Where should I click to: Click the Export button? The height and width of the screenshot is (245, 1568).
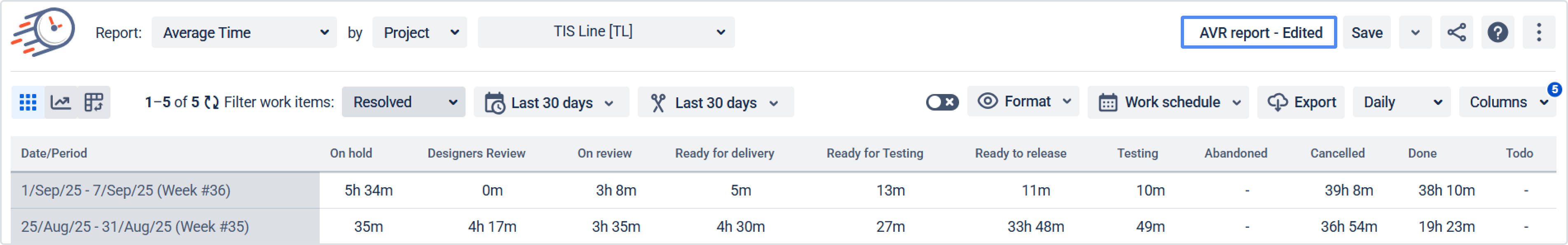pos(1301,102)
